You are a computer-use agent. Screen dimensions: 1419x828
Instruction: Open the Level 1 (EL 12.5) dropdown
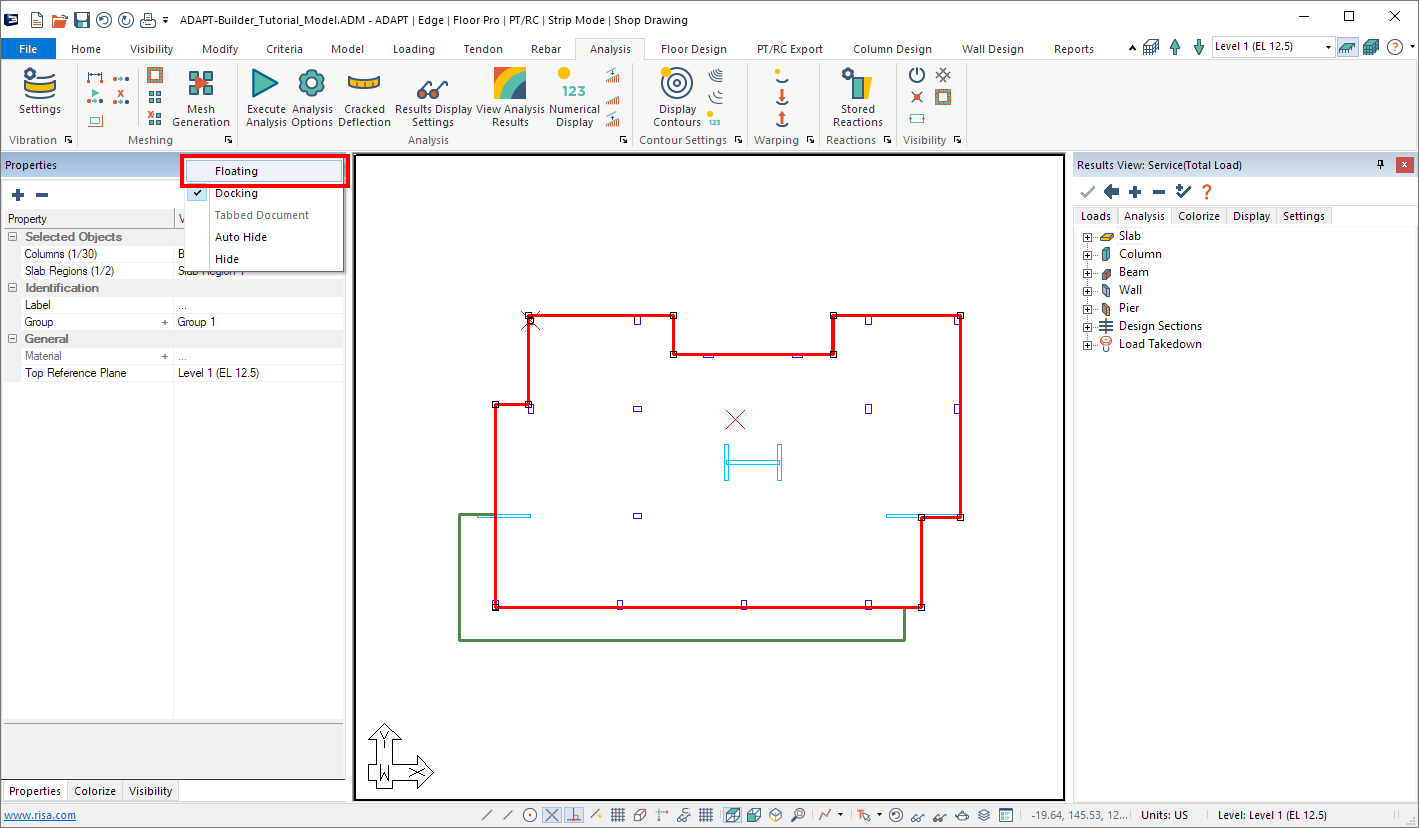tap(1328, 47)
